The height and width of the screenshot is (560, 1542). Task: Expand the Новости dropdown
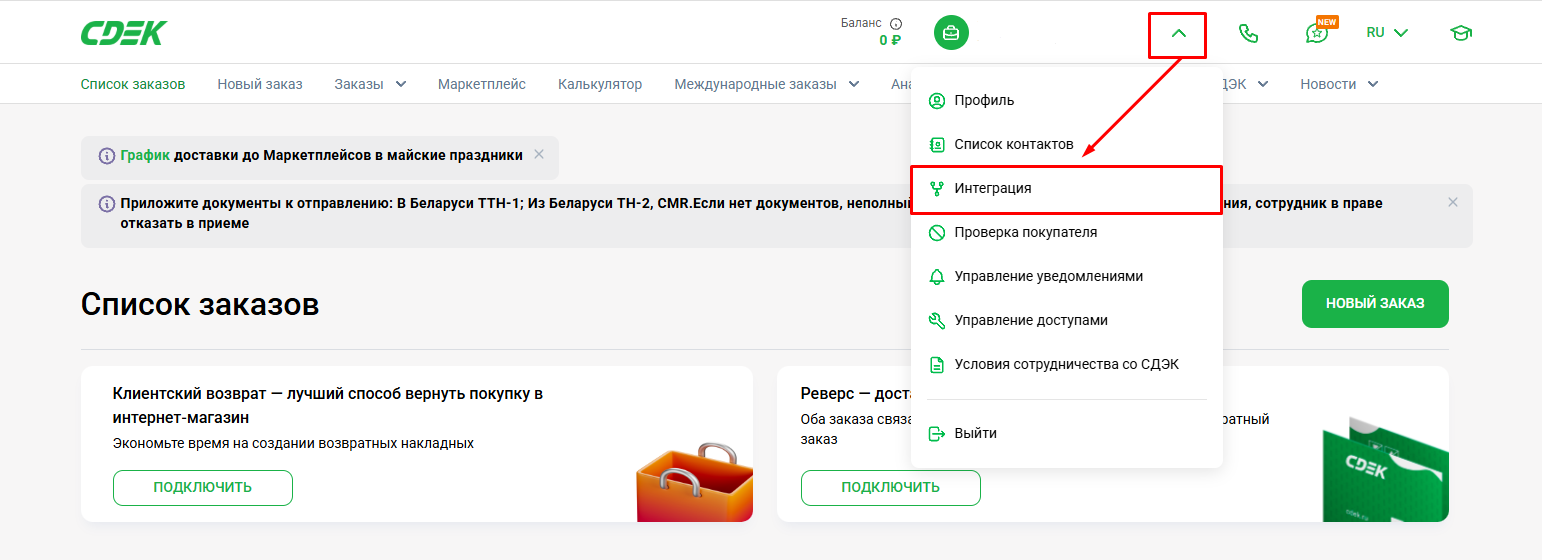pyautogui.click(x=1339, y=84)
